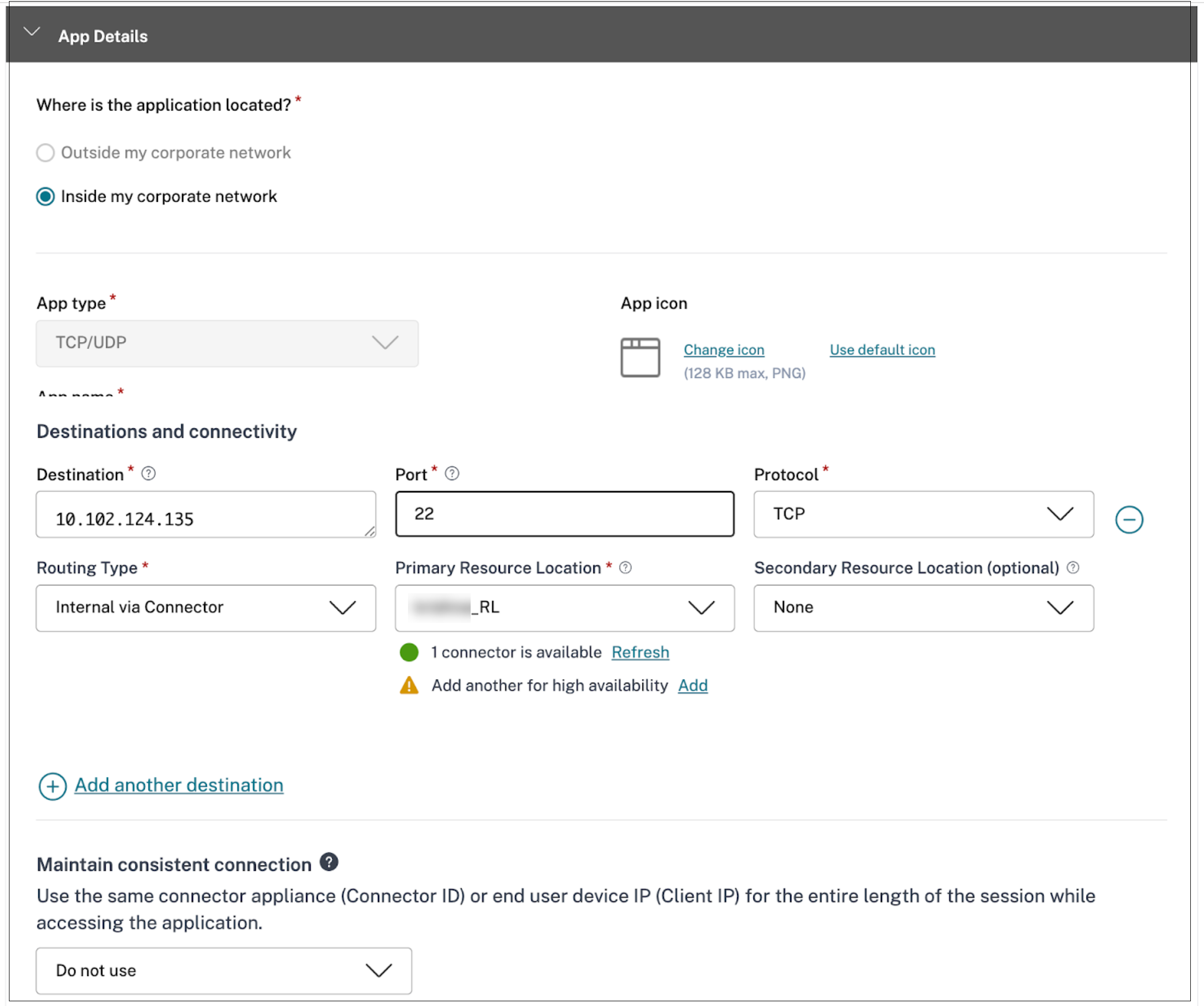This screenshot has height=1006, width=1204.
Task: Select Inside my corporate network option
Action: tap(45, 196)
